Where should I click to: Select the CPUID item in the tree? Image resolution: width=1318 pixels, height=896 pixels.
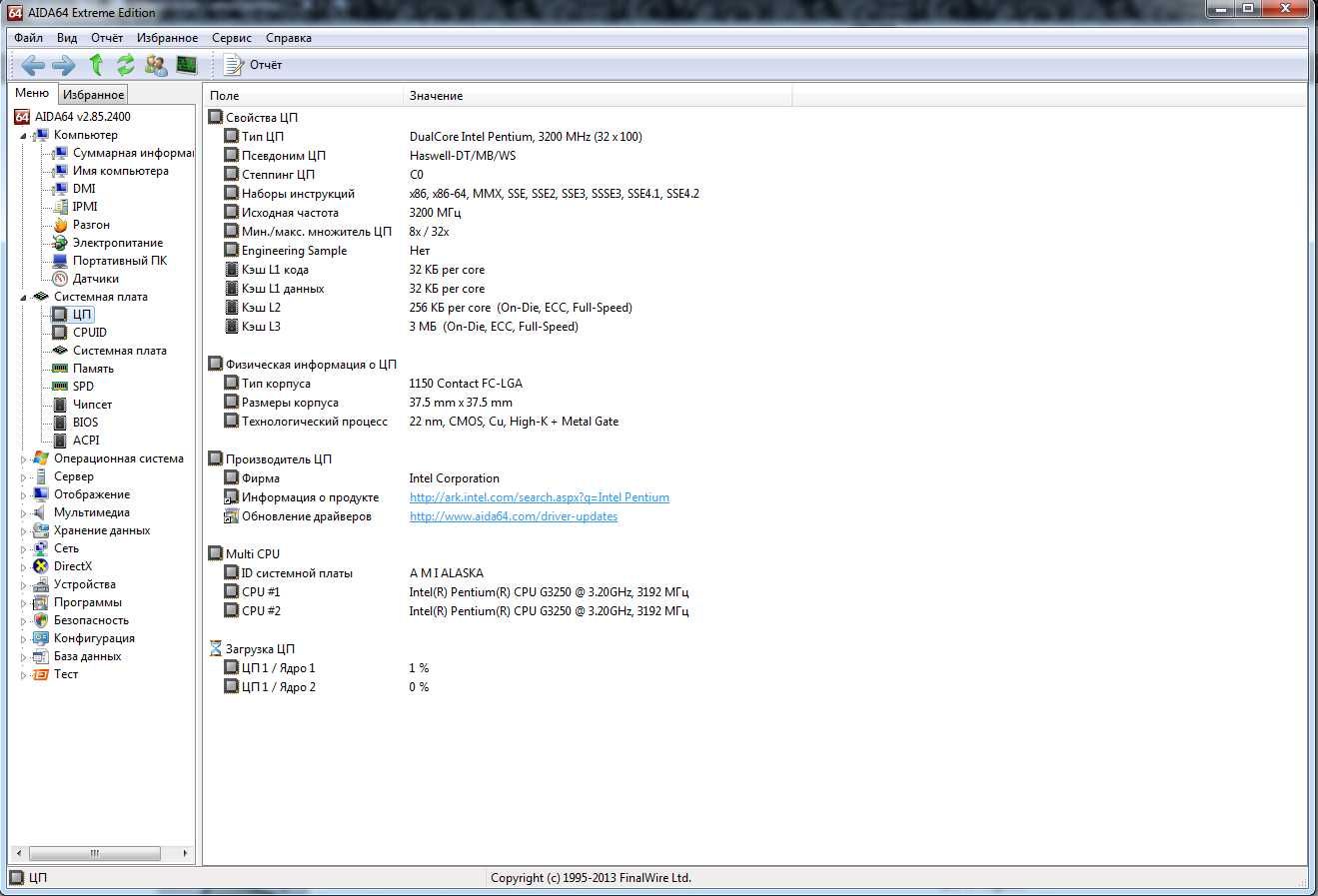pyautogui.click(x=89, y=333)
